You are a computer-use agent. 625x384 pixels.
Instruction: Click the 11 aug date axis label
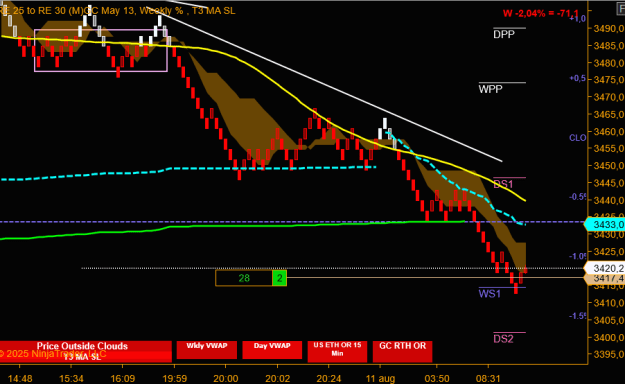(x=380, y=378)
